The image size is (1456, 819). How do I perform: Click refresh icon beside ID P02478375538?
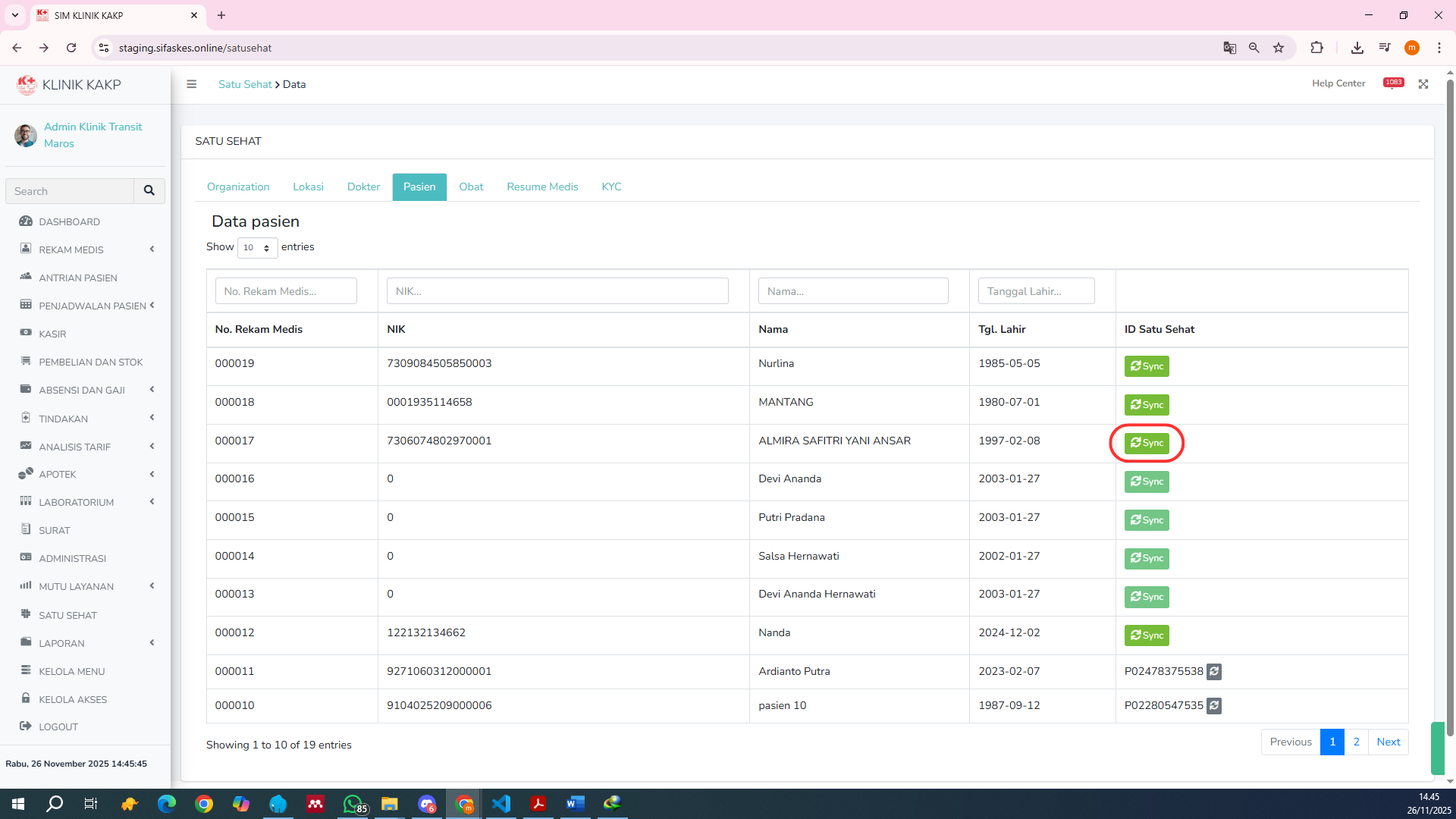[1214, 671]
